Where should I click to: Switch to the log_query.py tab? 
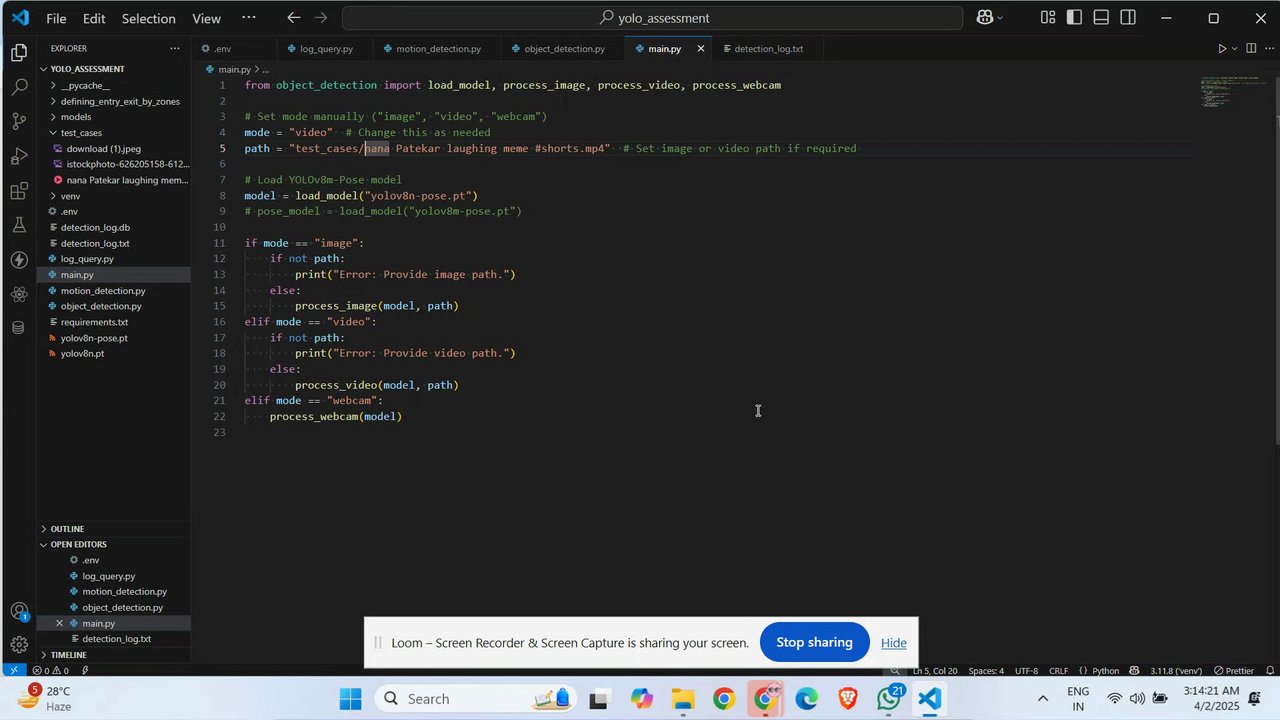[x=326, y=48]
